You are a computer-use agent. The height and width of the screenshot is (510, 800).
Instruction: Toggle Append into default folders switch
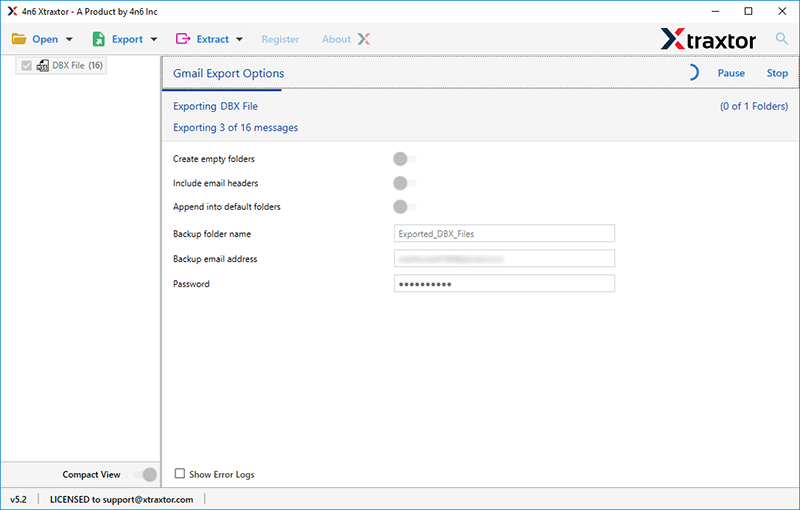405,207
